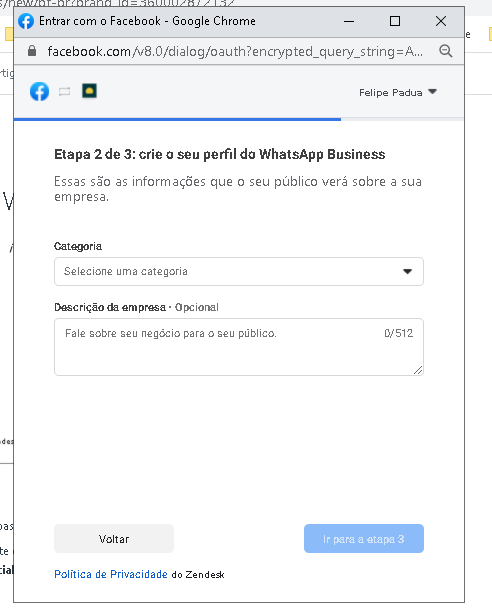Image resolution: width=492 pixels, height=613 pixels.
Task: Click the Zendesk app icon in header
Action: [89, 91]
